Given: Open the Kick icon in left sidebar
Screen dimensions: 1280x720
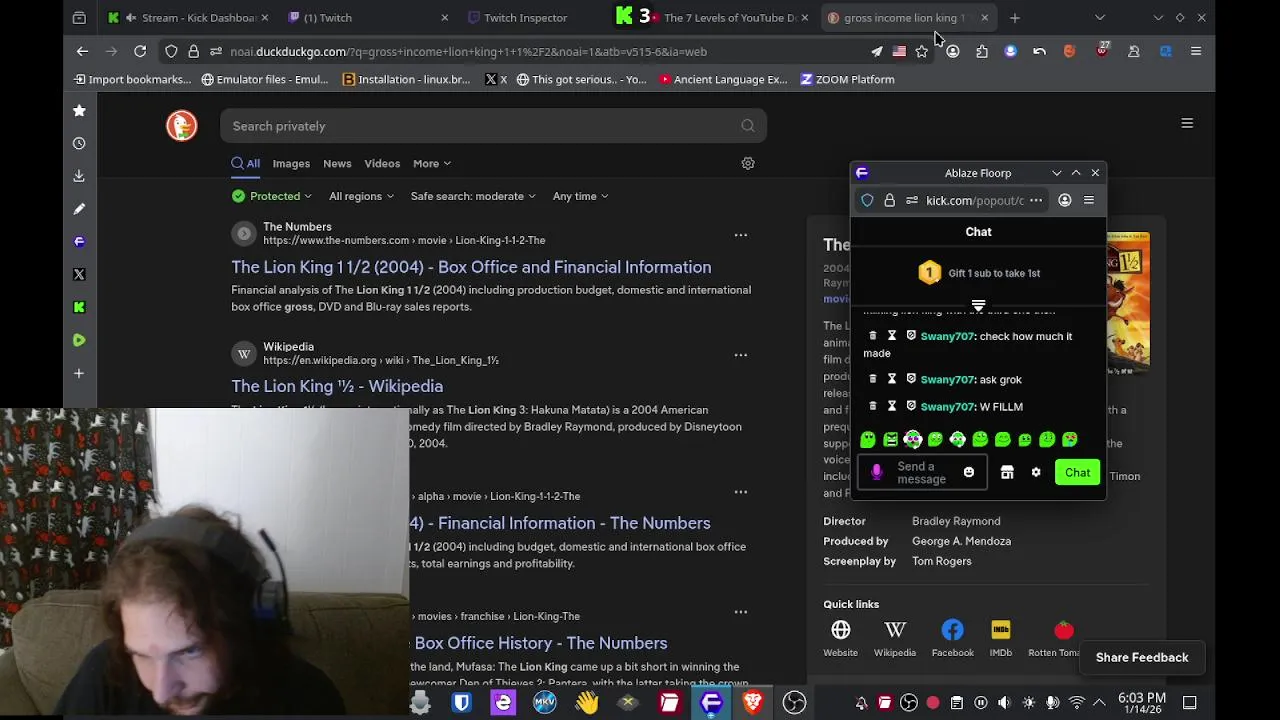Looking at the screenshot, I should point(79,307).
